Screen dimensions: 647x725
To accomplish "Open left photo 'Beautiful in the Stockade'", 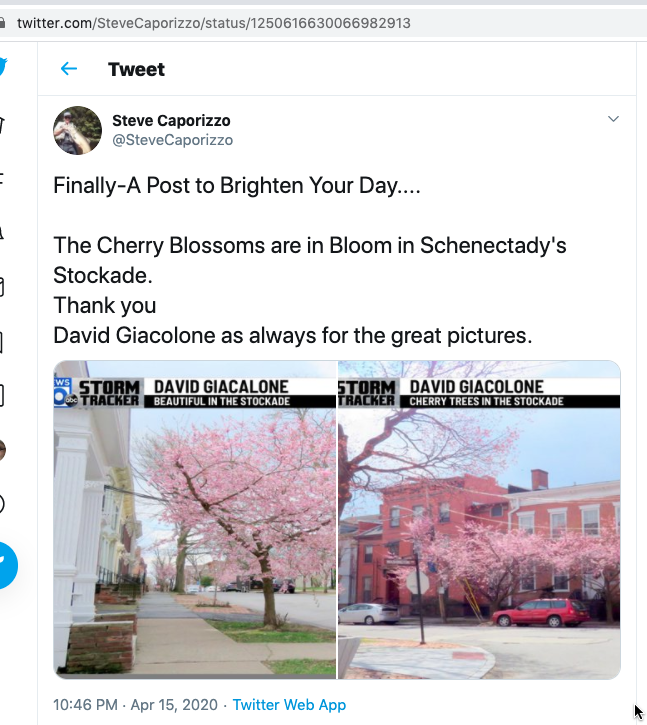I will pyautogui.click(x=195, y=520).
